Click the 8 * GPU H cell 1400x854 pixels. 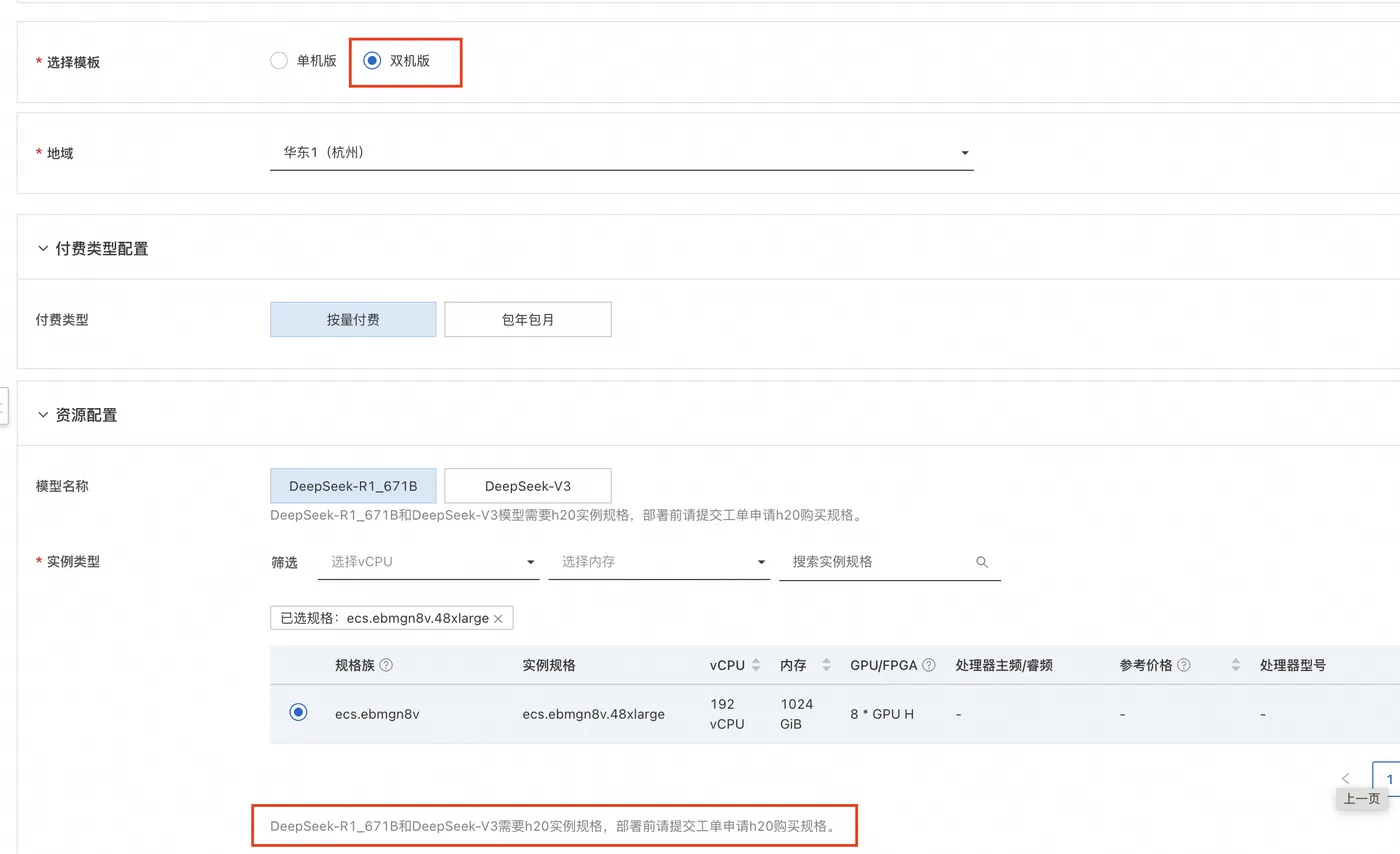point(882,714)
